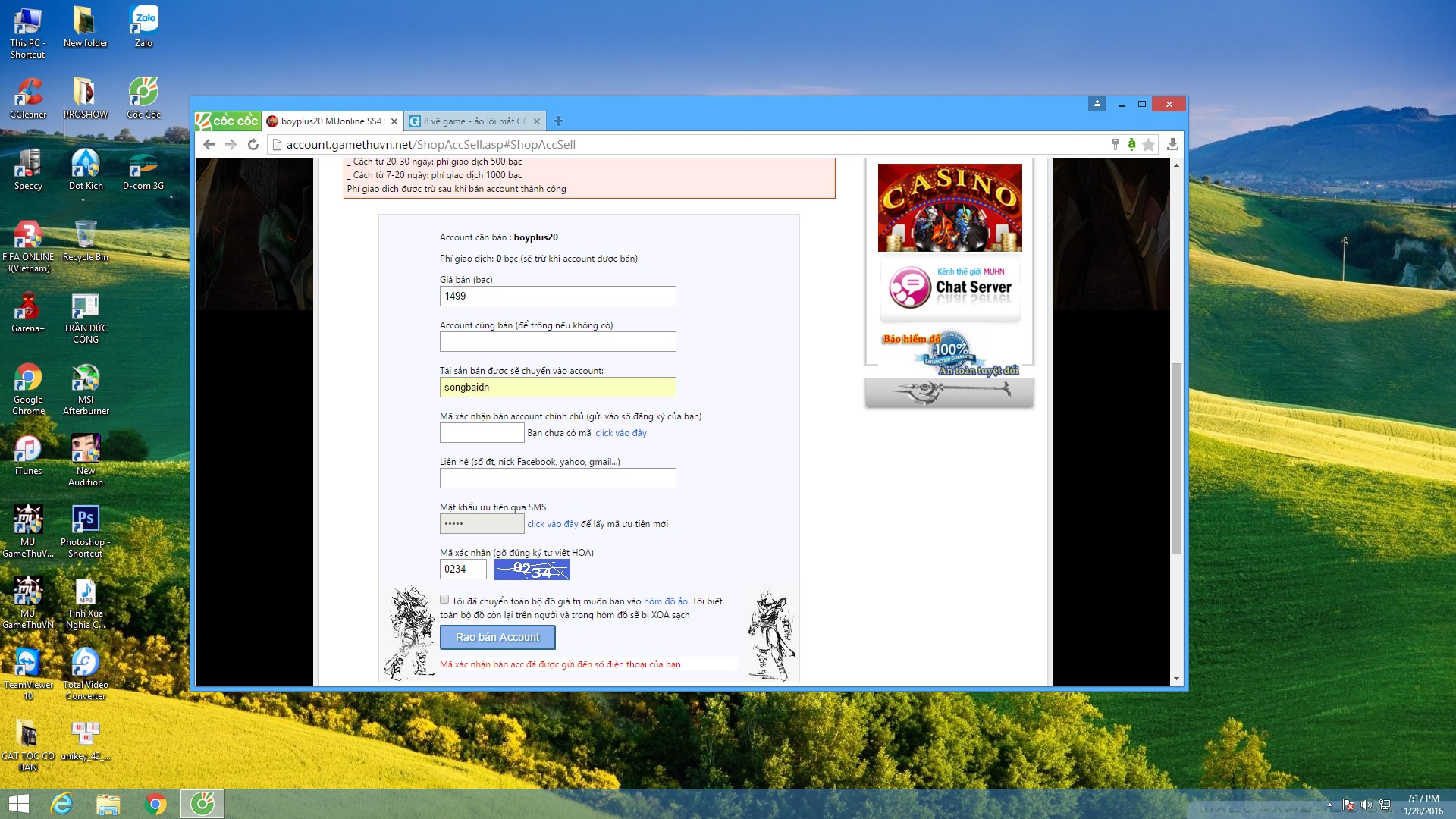Click the Giá bán (bạc) price field

(557, 296)
